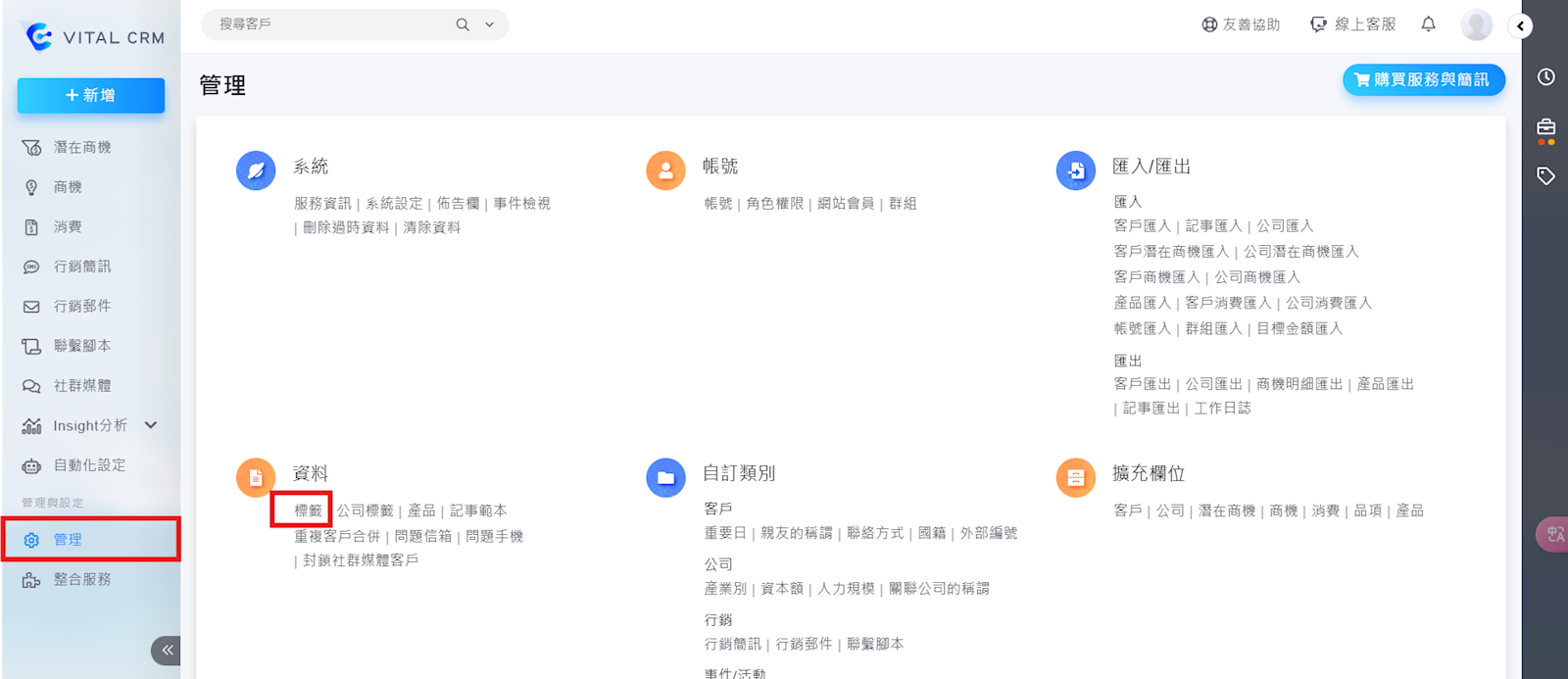
Task: Collapse the left sidebar with double-chevron button
Action: (167, 650)
